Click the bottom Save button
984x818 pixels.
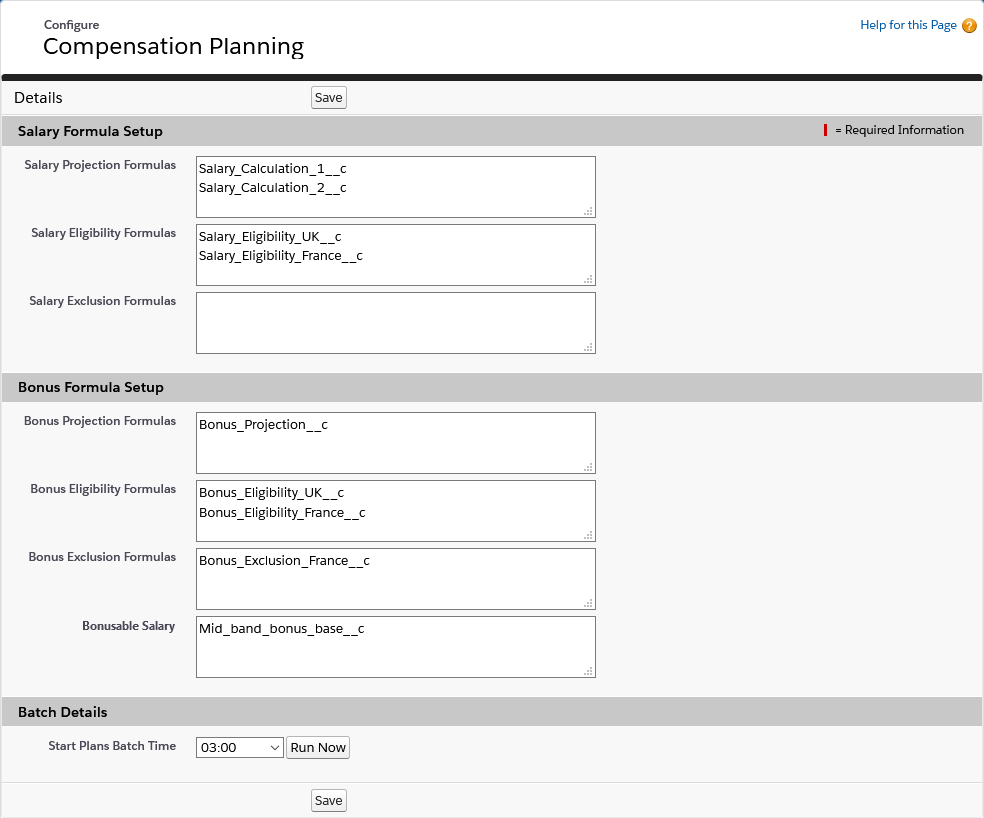pos(328,800)
